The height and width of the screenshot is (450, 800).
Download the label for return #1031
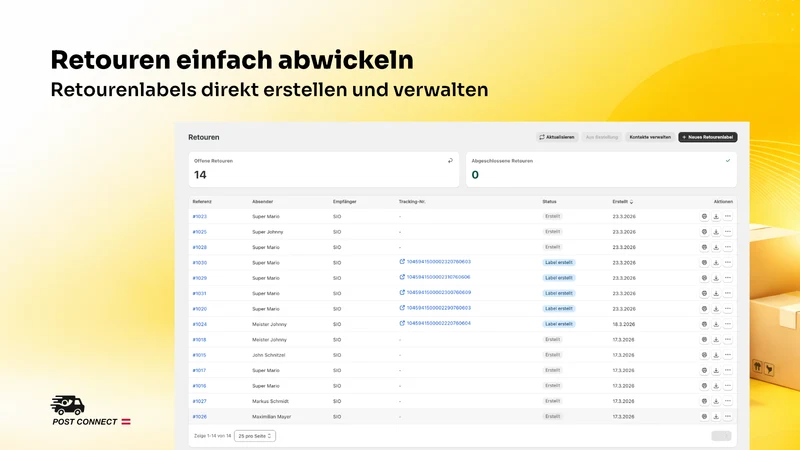coord(716,293)
